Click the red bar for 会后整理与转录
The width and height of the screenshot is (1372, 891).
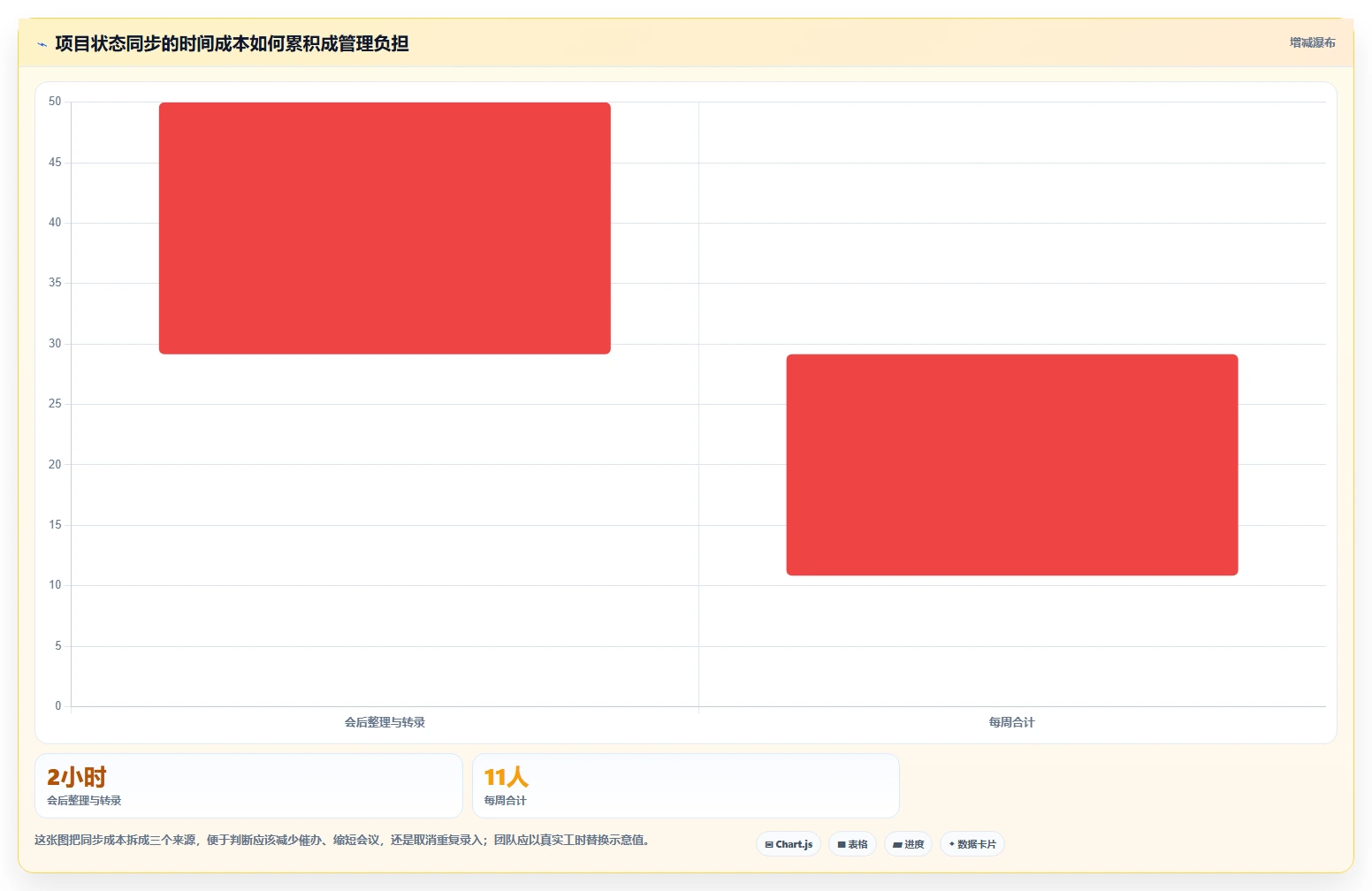385,228
